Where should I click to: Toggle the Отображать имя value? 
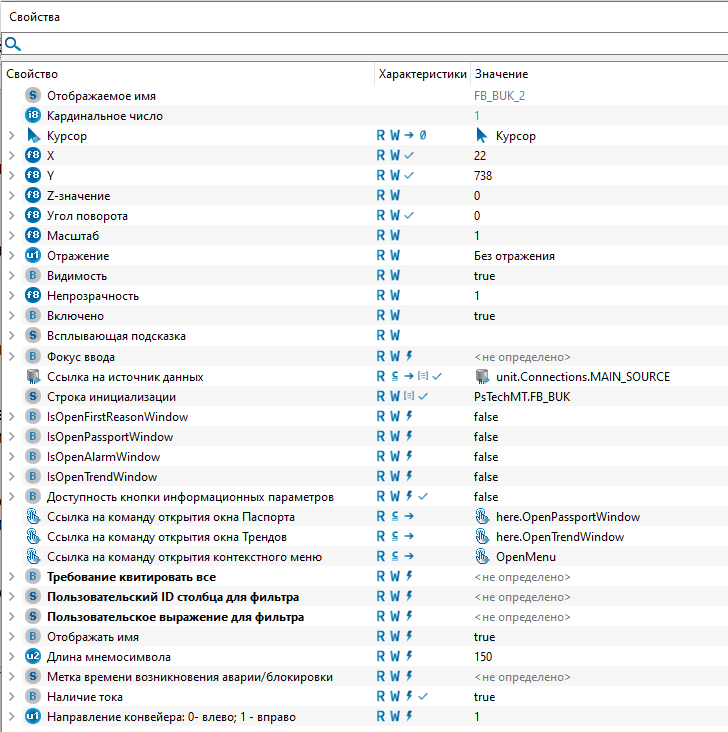pos(485,637)
